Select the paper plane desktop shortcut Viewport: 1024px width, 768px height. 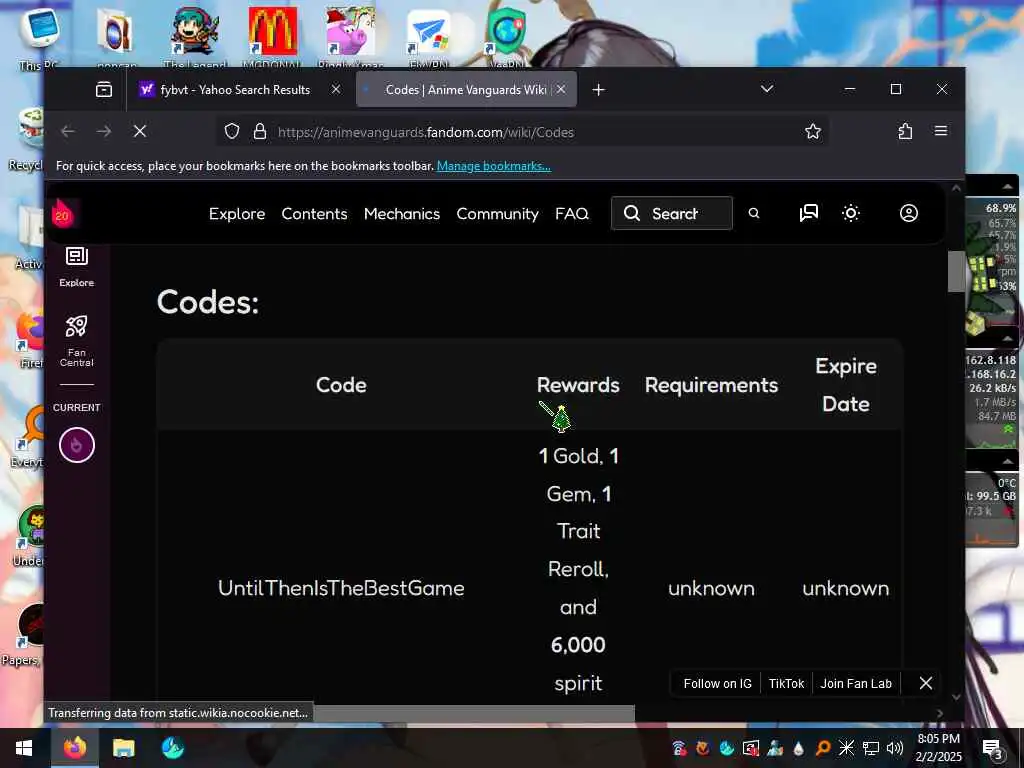pyautogui.click(x=428, y=37)
